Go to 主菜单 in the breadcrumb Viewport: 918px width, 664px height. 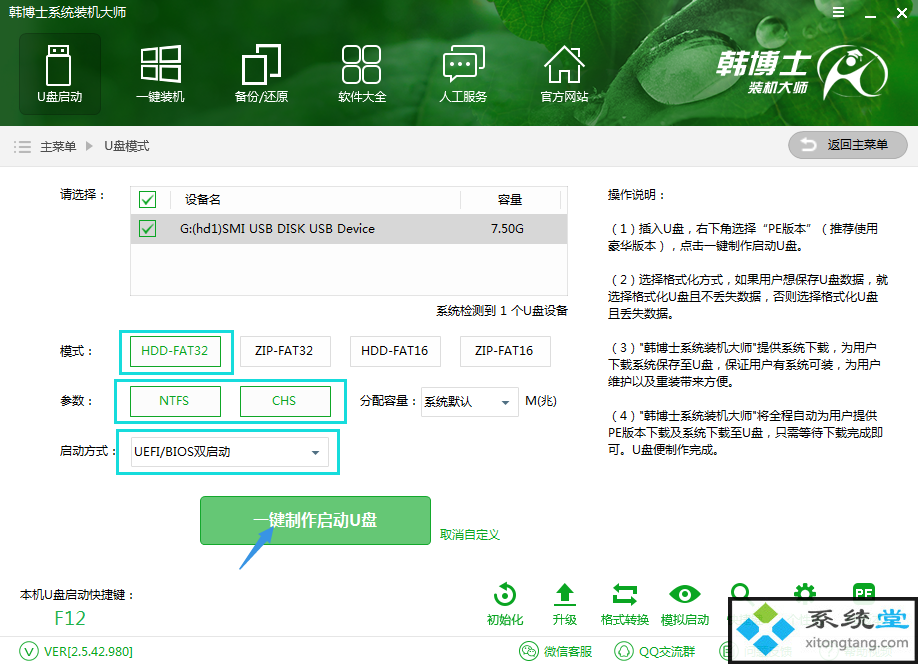point(58,146)
